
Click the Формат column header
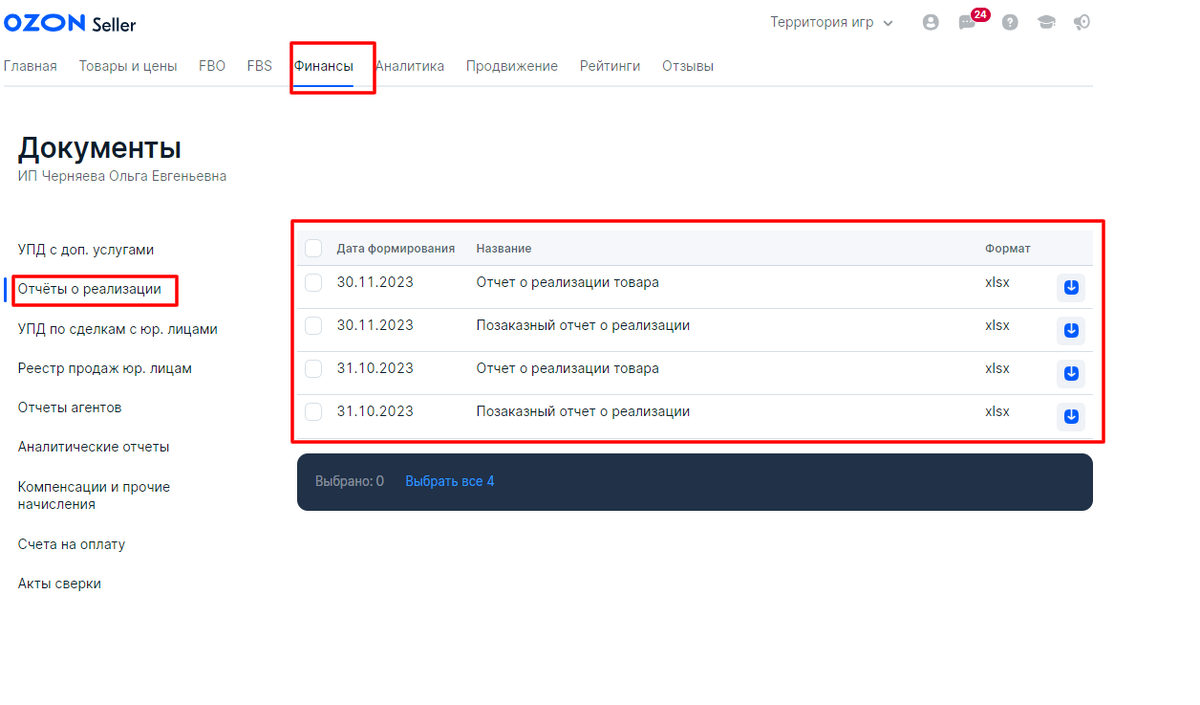[x=1007, y=248]
